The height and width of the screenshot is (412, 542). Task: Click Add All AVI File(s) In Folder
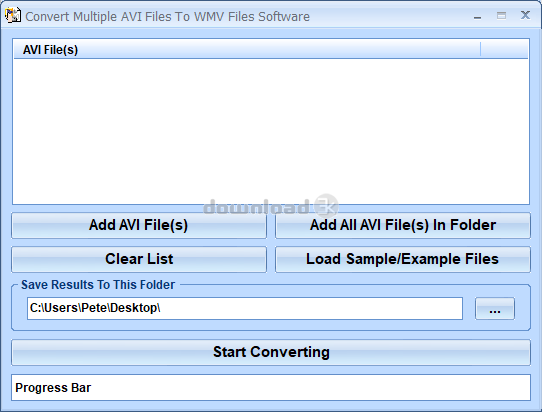point(403,225)
